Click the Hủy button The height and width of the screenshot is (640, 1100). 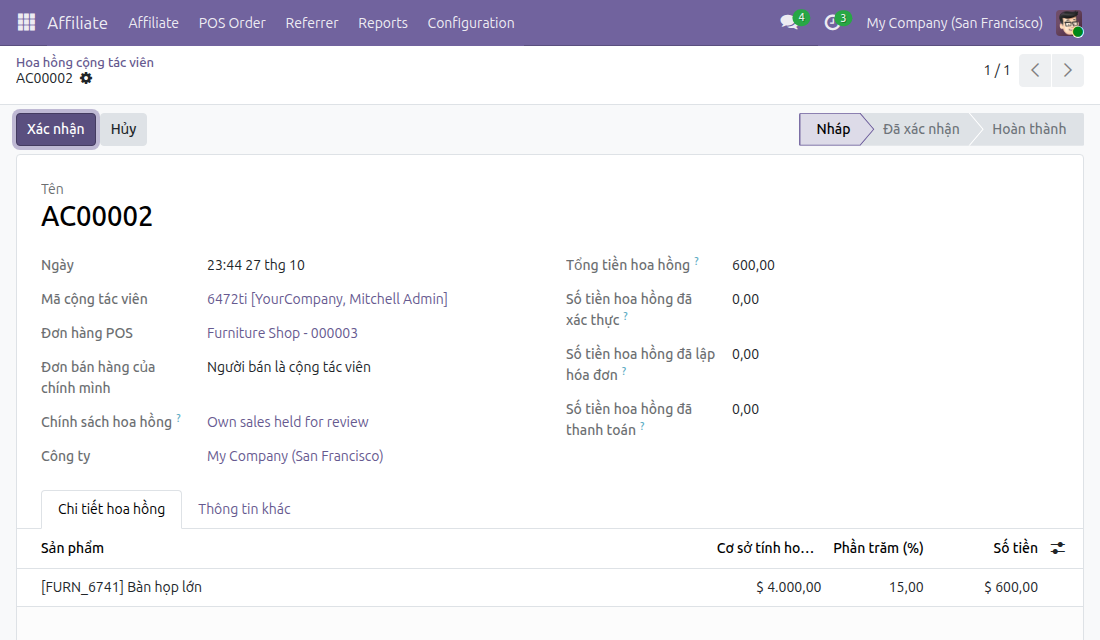123,129
